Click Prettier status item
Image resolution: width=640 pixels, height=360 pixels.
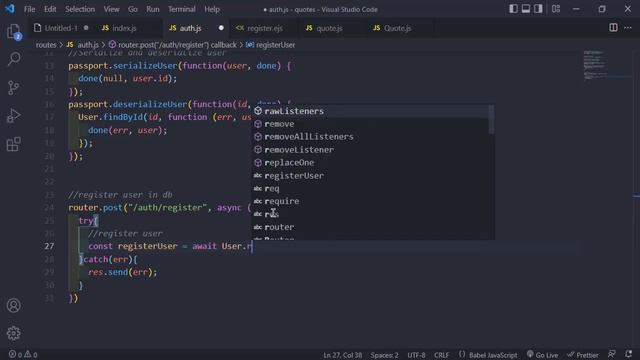583,355
